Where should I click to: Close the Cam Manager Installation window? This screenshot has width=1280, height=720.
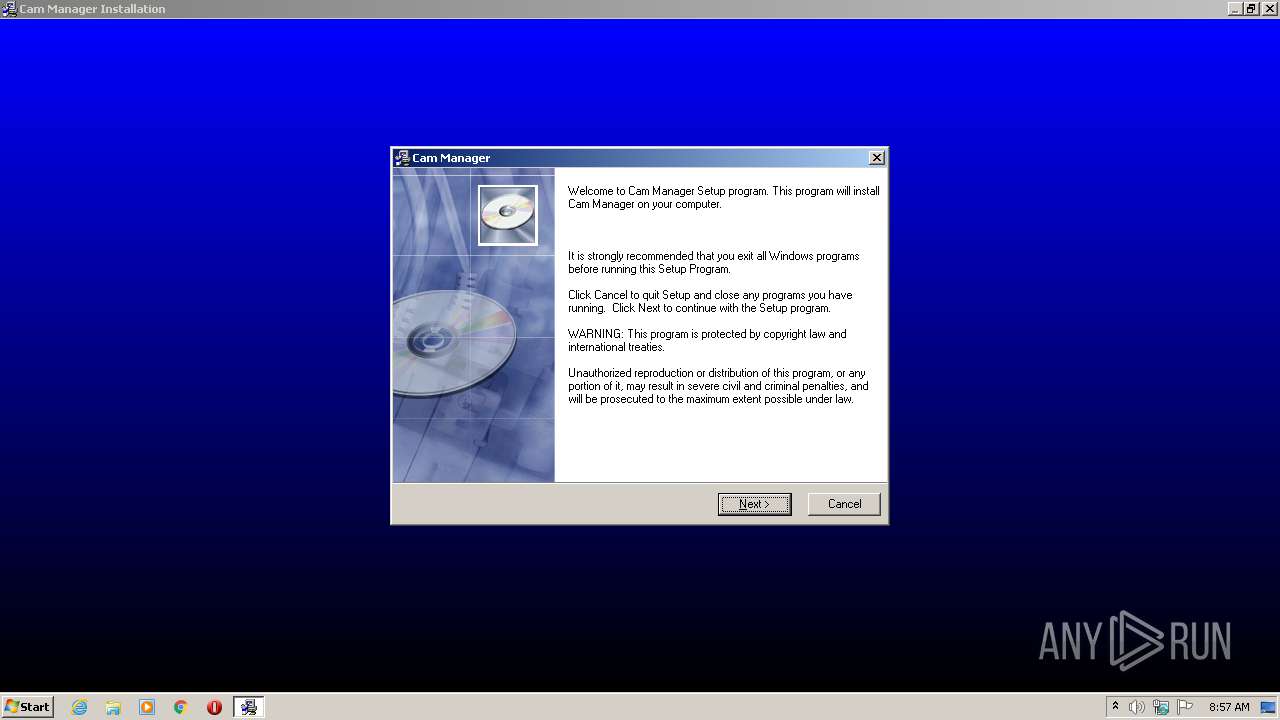(1268, 9)
